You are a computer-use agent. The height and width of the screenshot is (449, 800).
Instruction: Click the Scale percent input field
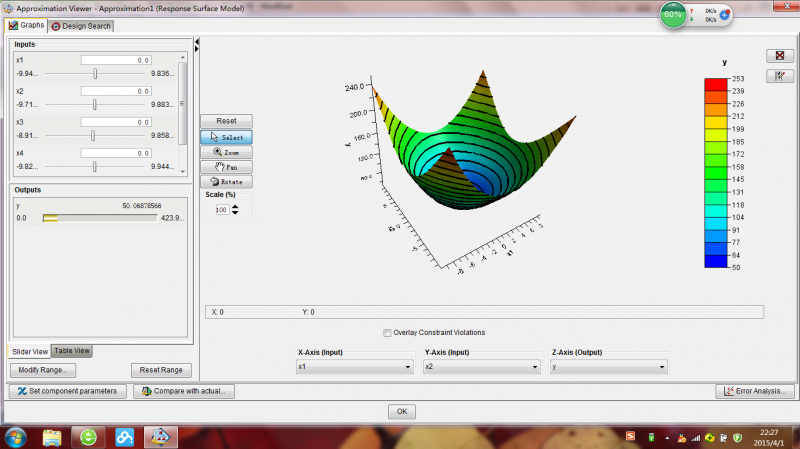[221, 210]
